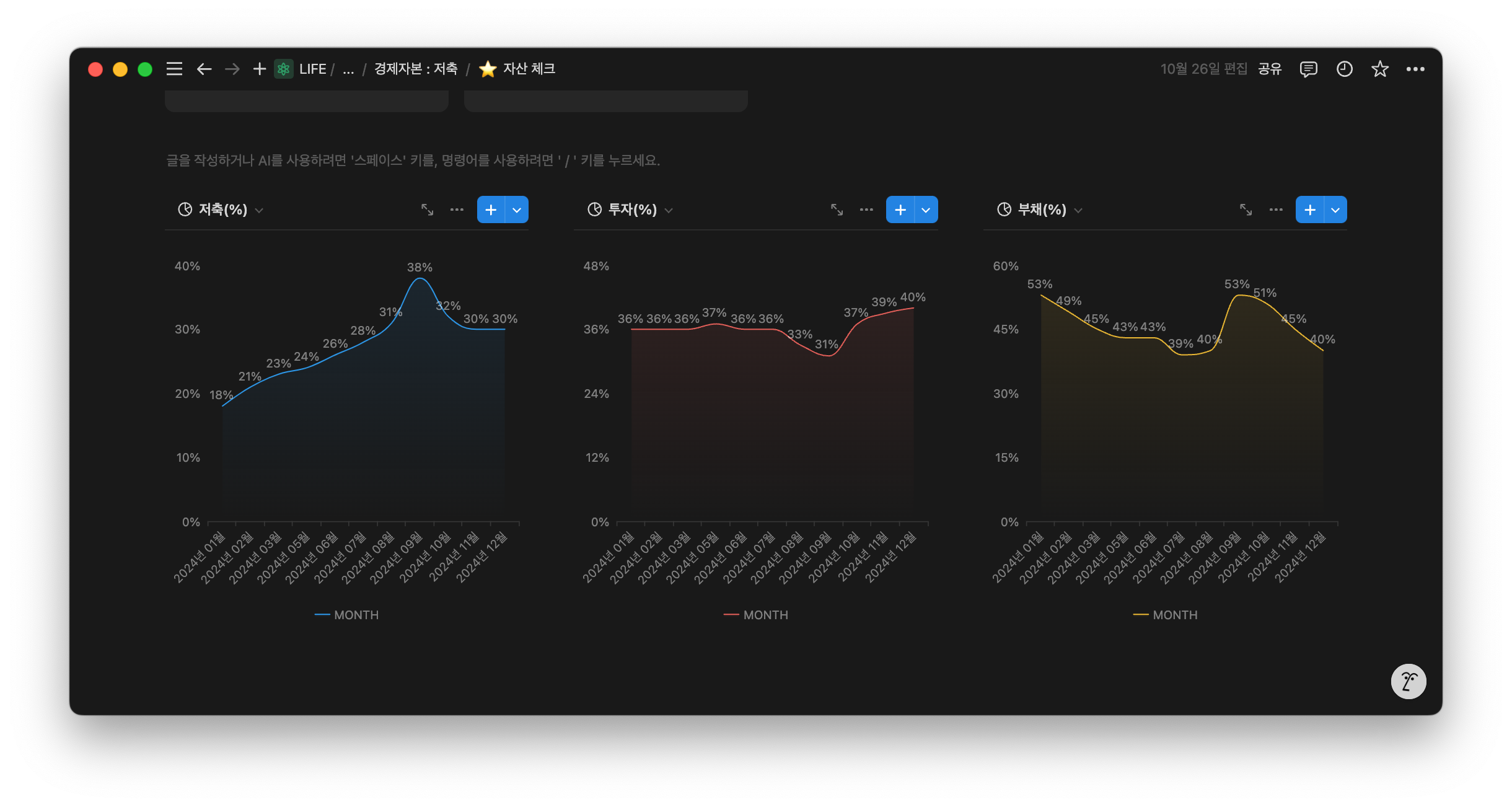Expand the 부채(%) chart to full page
Viewport: 1512px width, 807px height.
pos(1246,209)
